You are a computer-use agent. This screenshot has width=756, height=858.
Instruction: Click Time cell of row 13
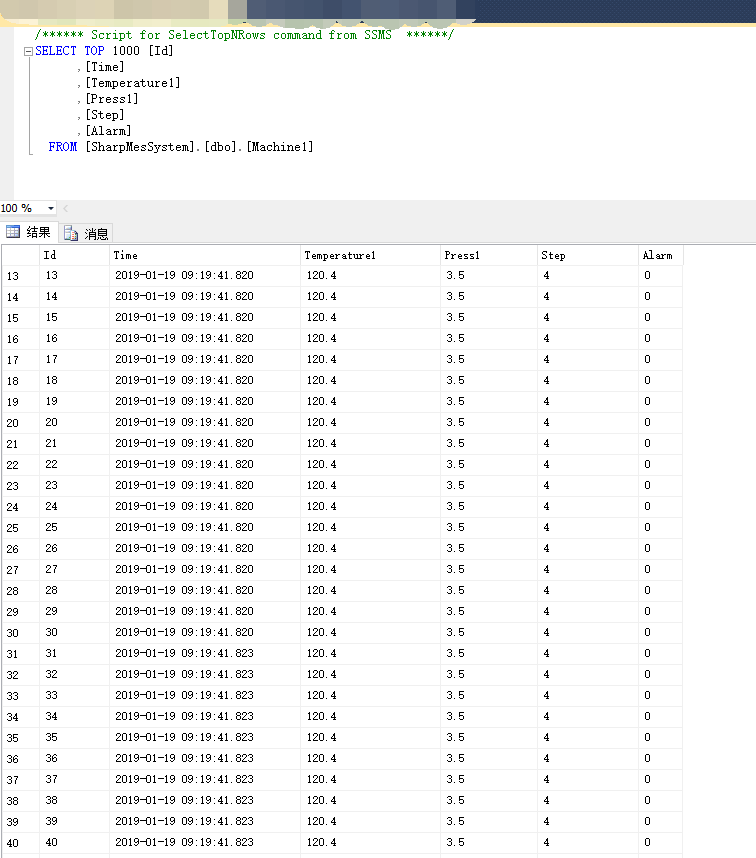(205, 276)
